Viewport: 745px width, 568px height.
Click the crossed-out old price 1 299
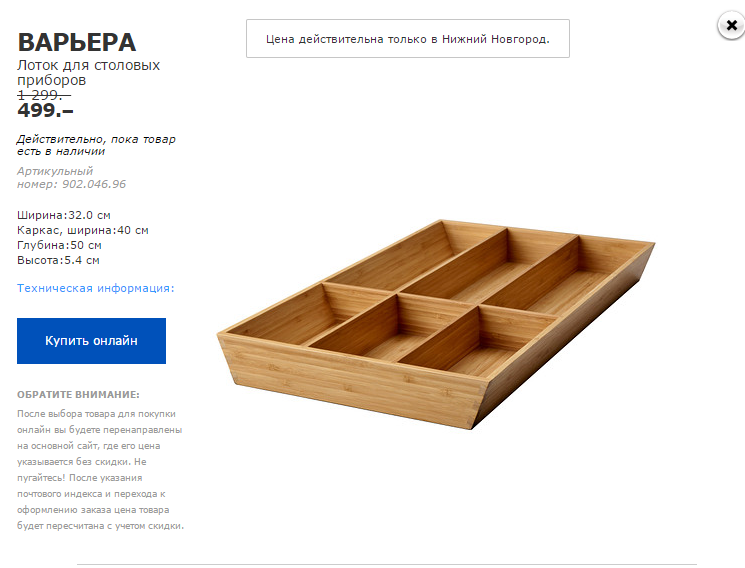click(x=44, y=95)
